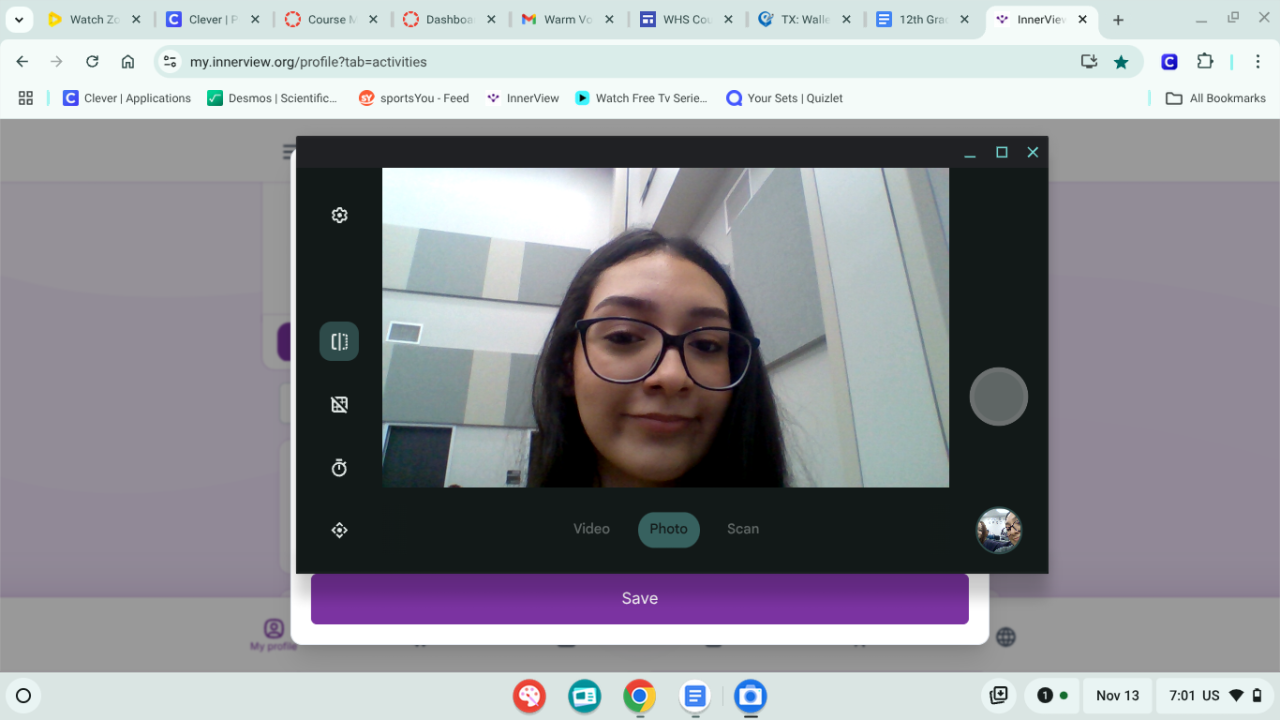Switch Camera to Video mode
This screenshot has width=1280, height=720.
pos(591,529)
